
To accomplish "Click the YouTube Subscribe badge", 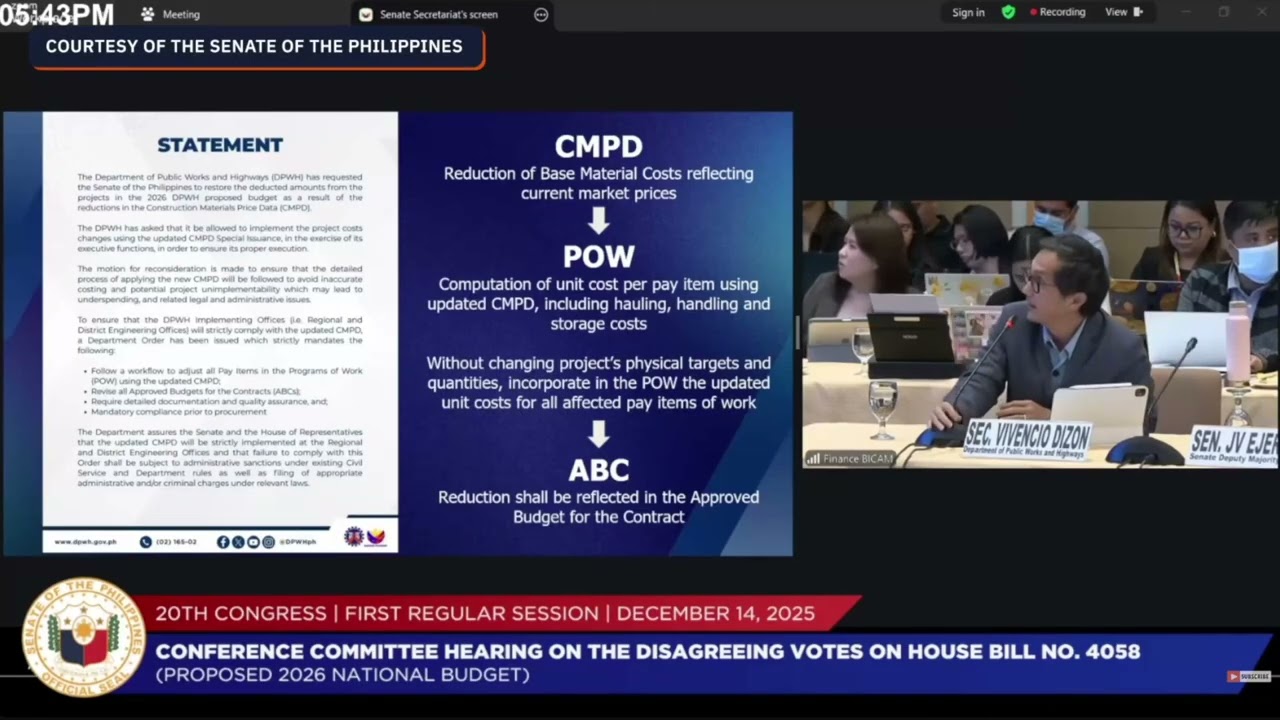I will pos(1248,677).
